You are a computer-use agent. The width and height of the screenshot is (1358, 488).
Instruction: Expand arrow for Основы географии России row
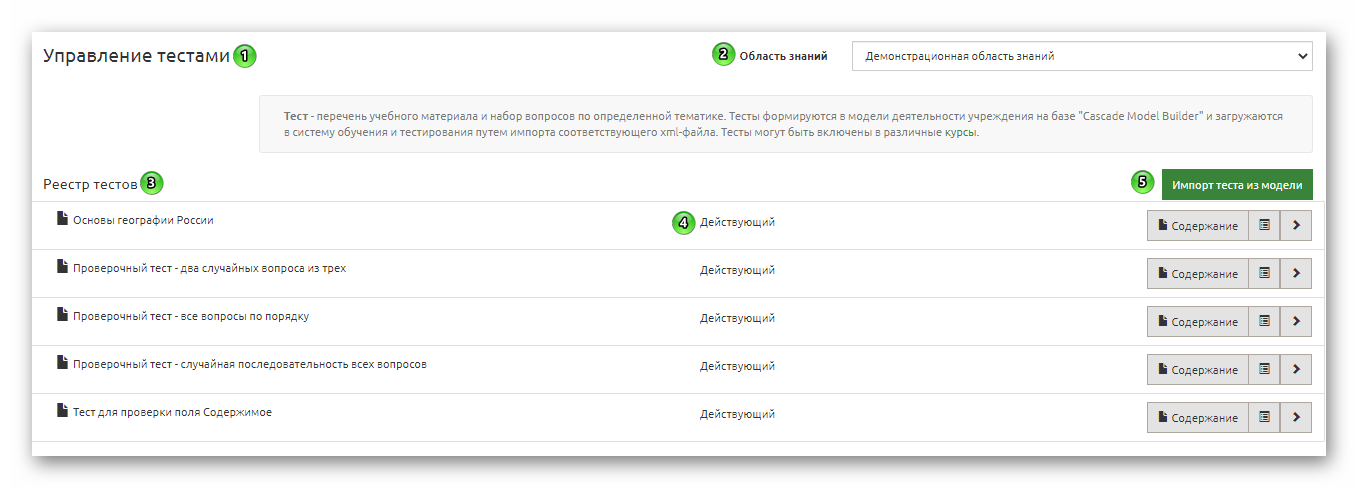point(1296,226)
